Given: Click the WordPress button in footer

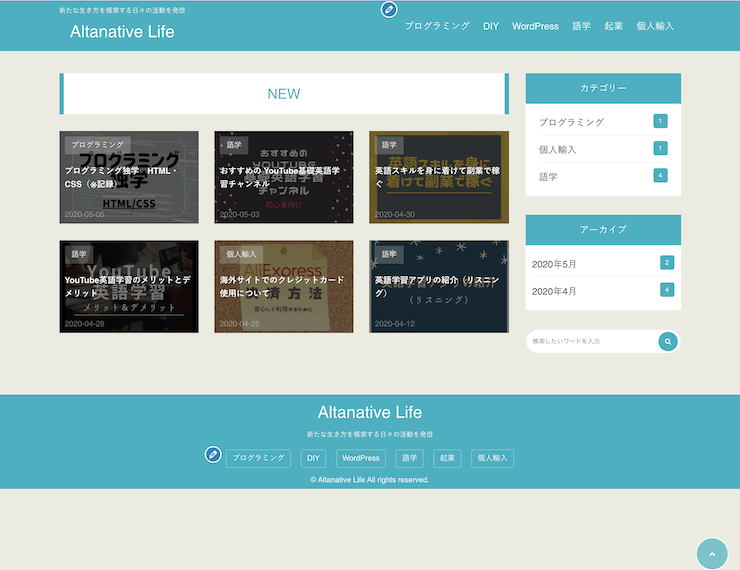Looking at the screenshot, I should 361,458.
